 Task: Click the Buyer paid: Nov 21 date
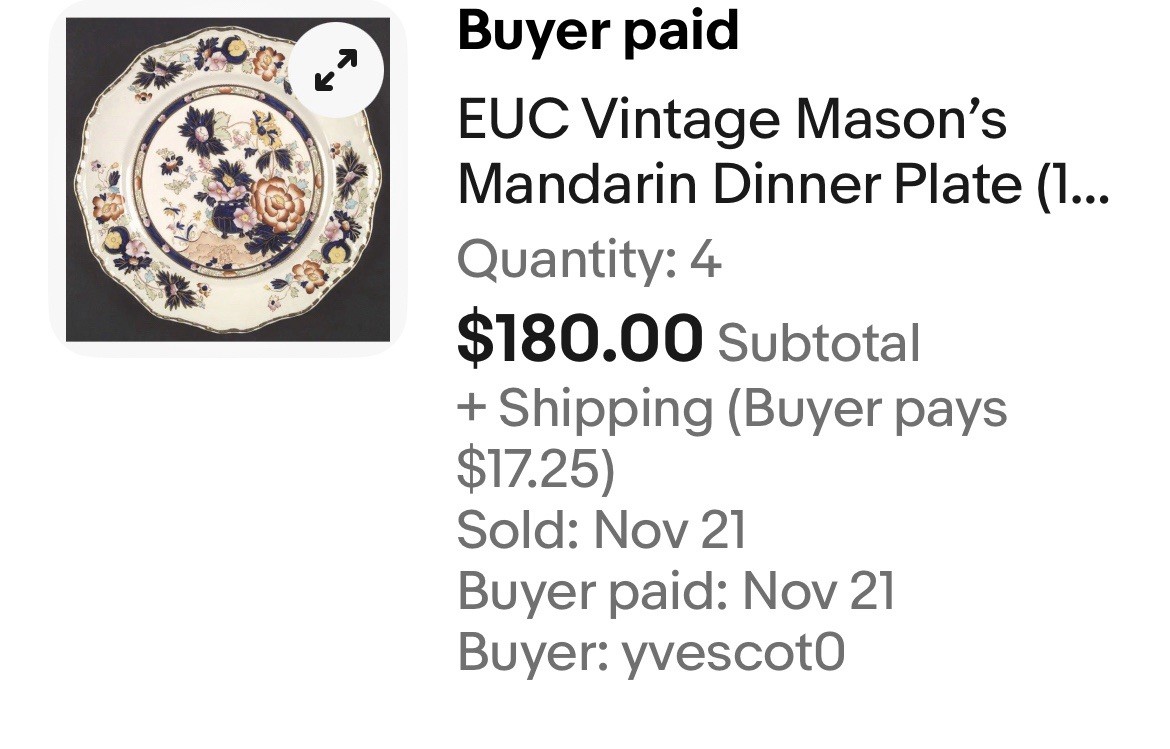coord(676,592)
